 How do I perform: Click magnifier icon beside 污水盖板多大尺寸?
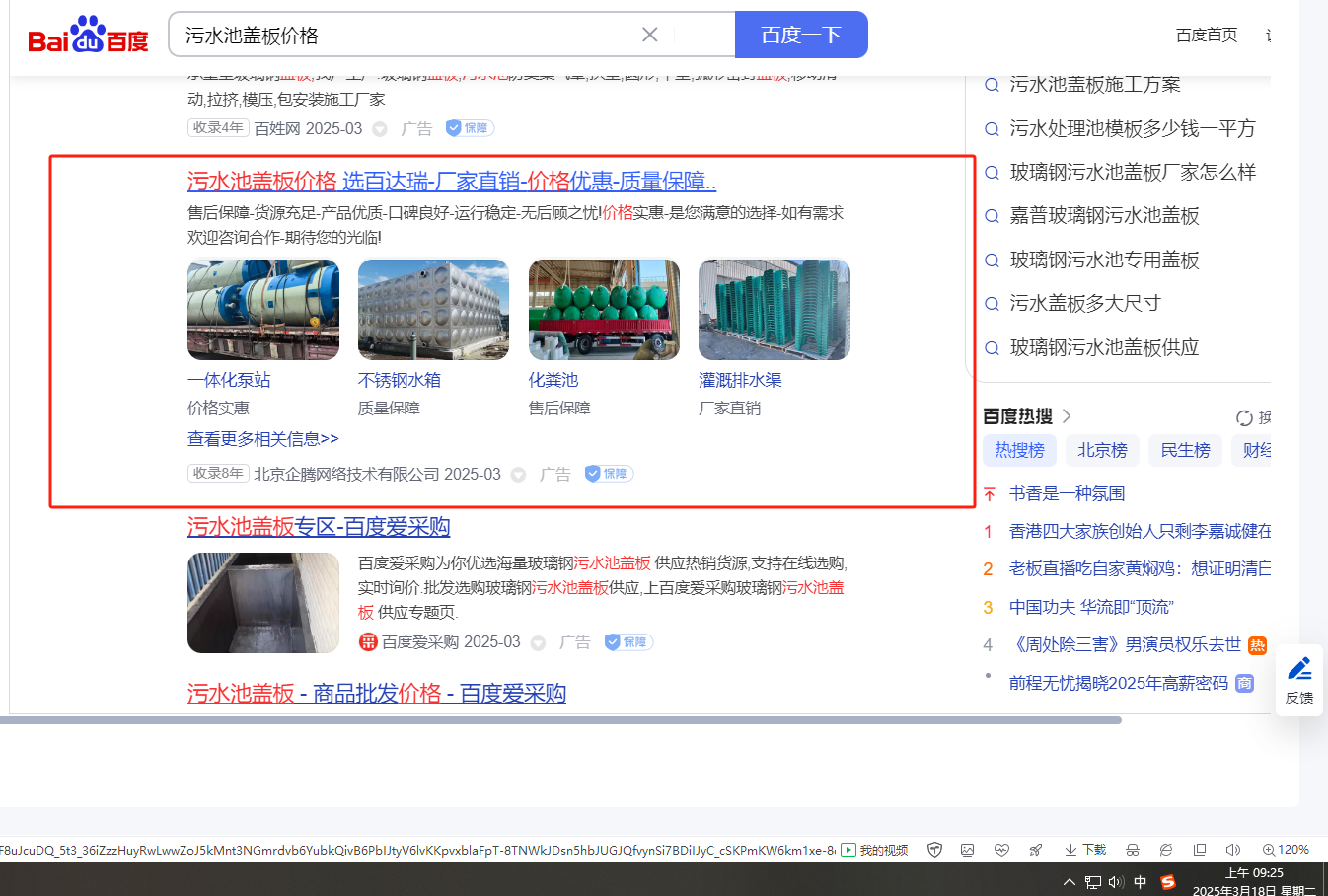(x=993, y=304)
